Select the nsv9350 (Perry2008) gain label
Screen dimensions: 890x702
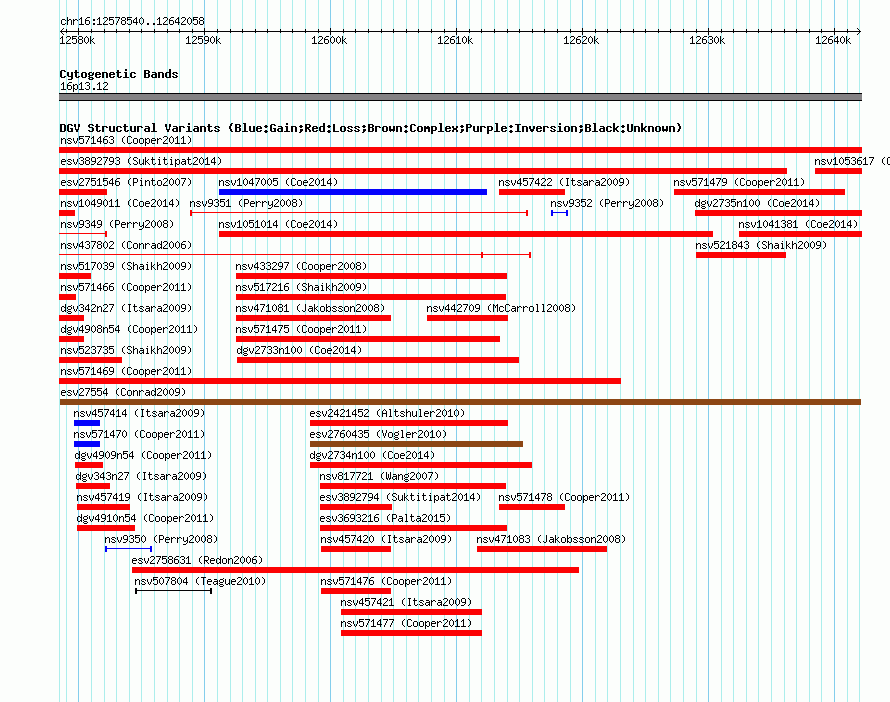(161, 539)
